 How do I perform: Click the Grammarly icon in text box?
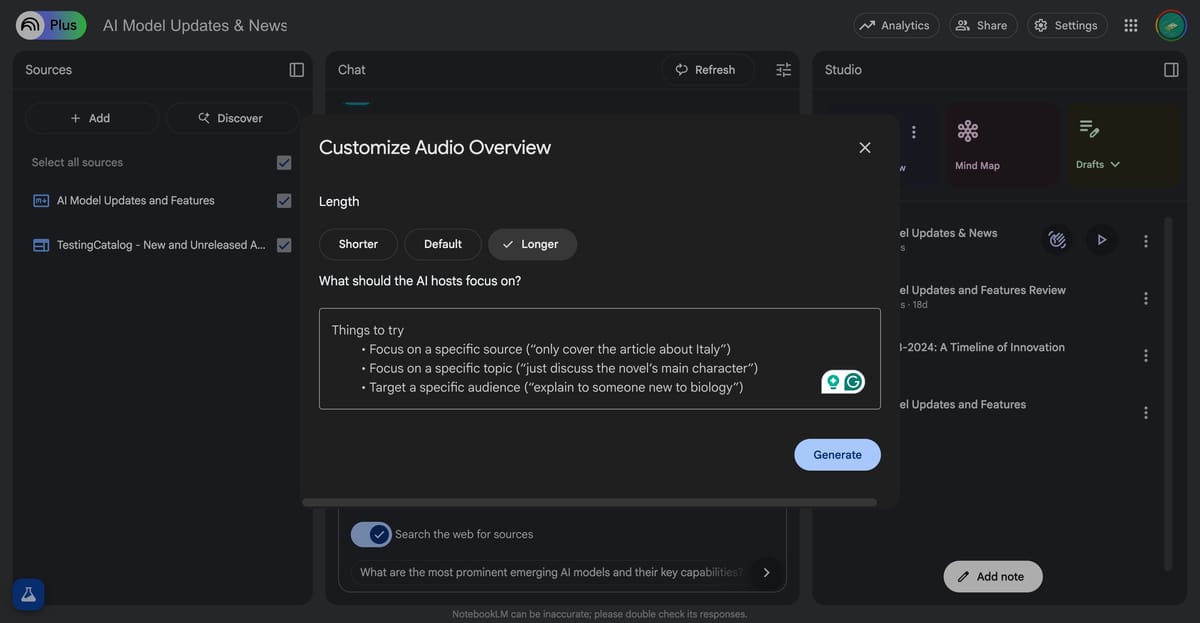pos(853,382)
